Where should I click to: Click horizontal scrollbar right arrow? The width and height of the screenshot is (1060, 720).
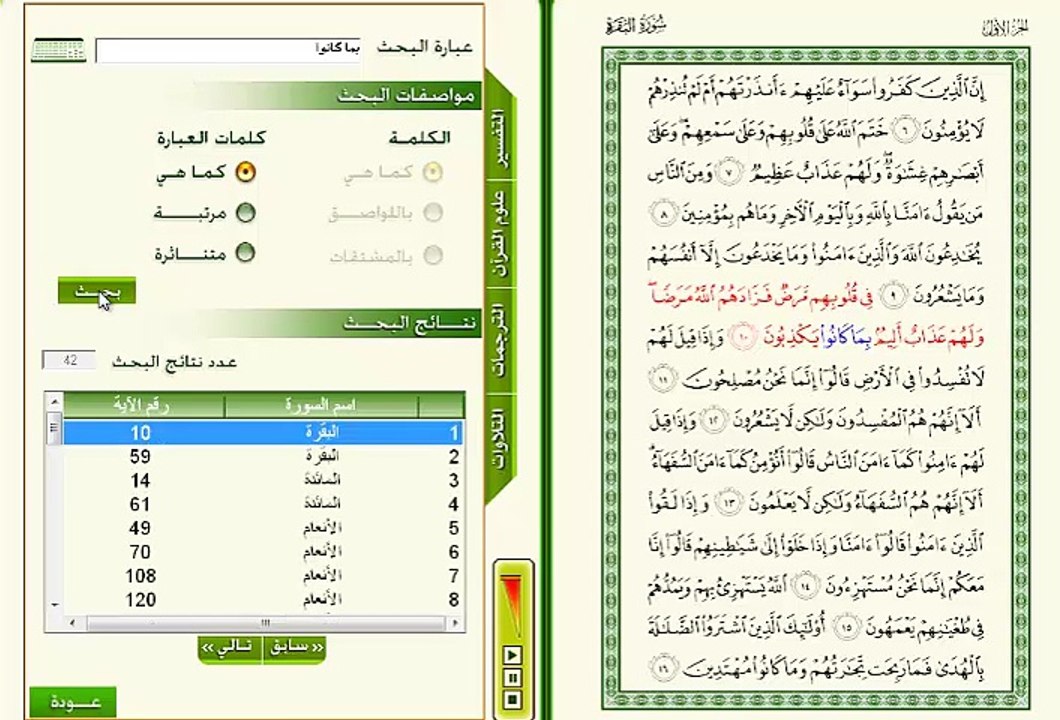point(456,623)
